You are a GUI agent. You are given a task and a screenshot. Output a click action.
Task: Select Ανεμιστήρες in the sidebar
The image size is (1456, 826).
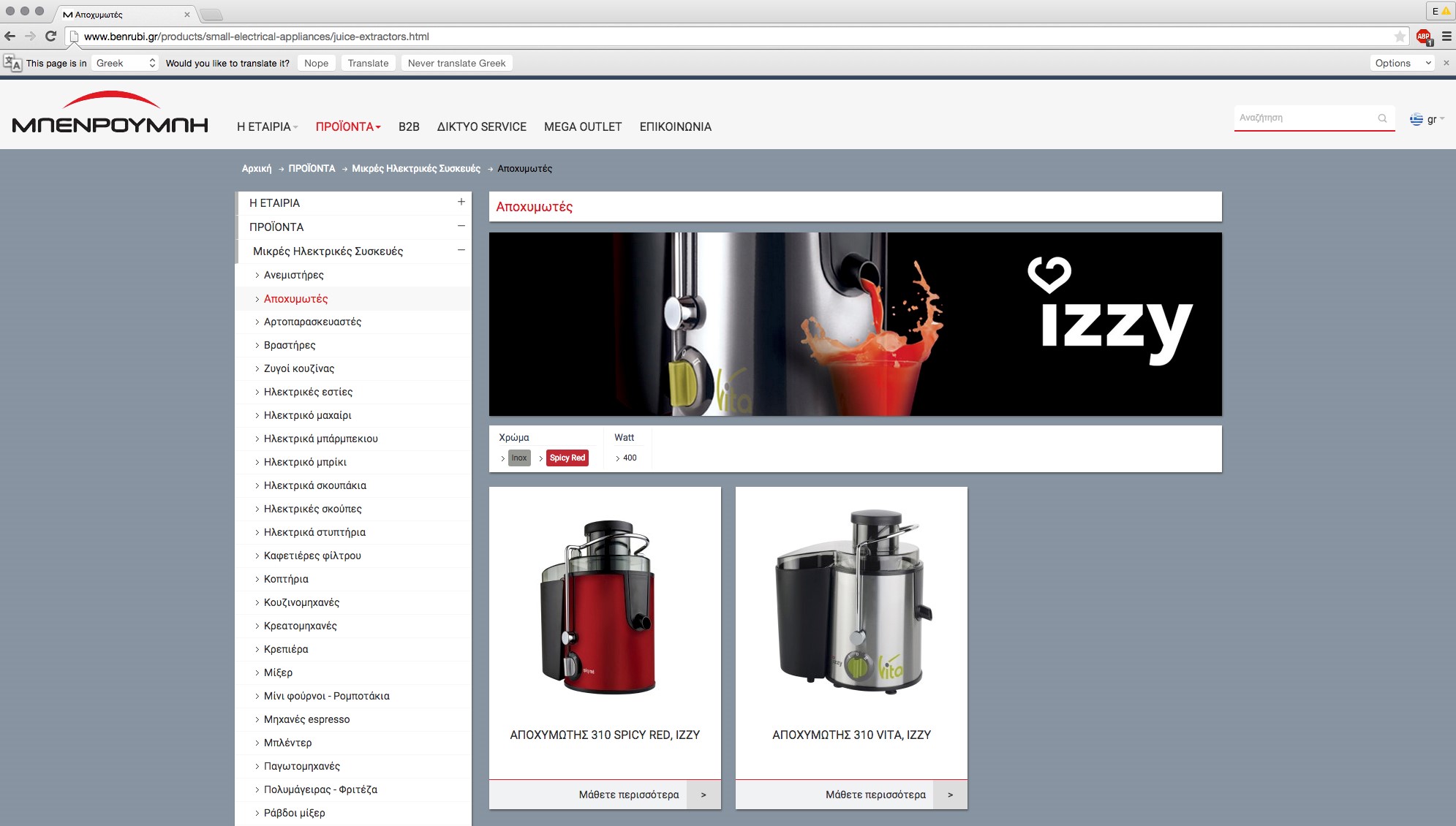pos(293,275)
